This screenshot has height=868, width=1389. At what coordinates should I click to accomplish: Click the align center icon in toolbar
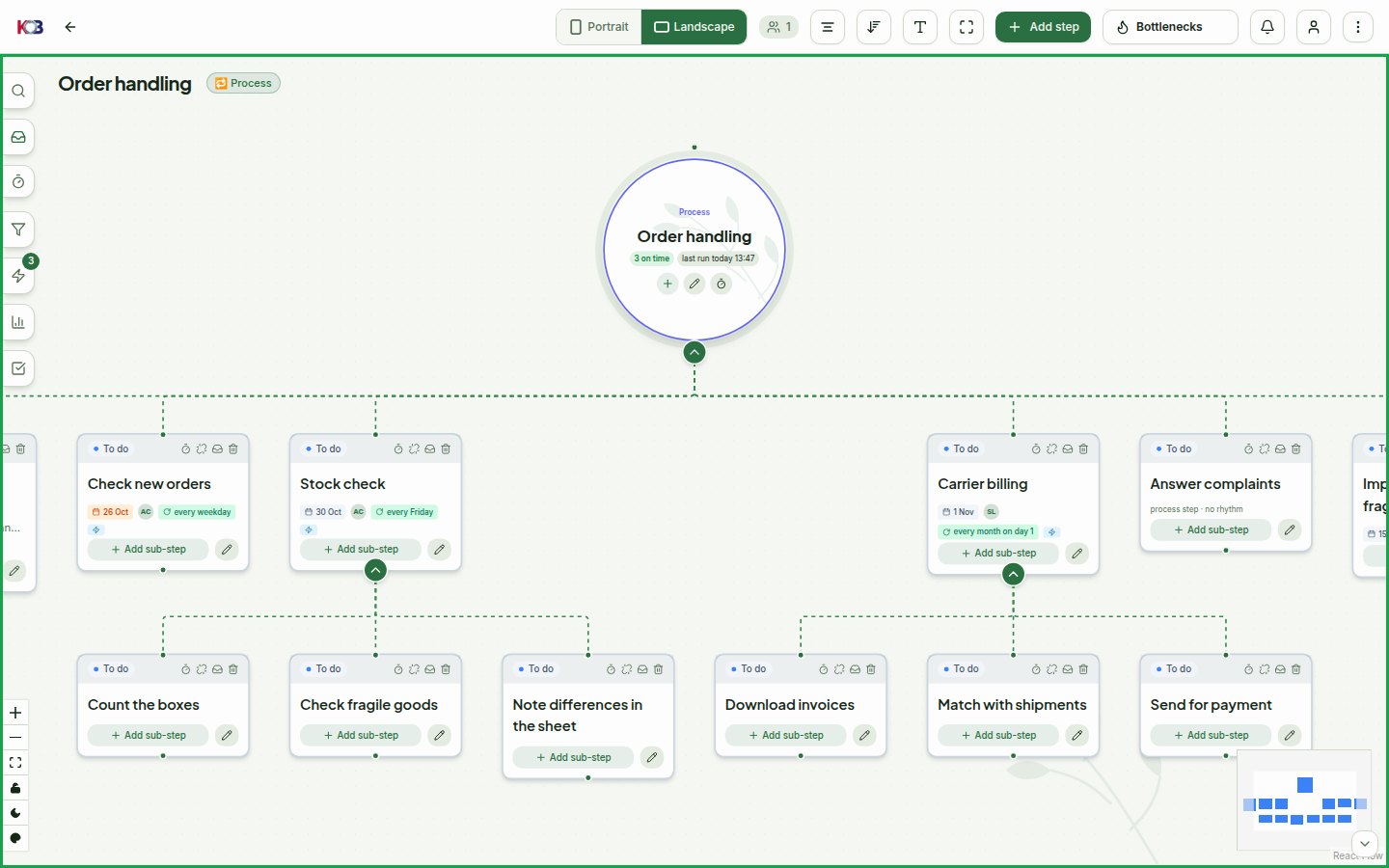(828, 27)
